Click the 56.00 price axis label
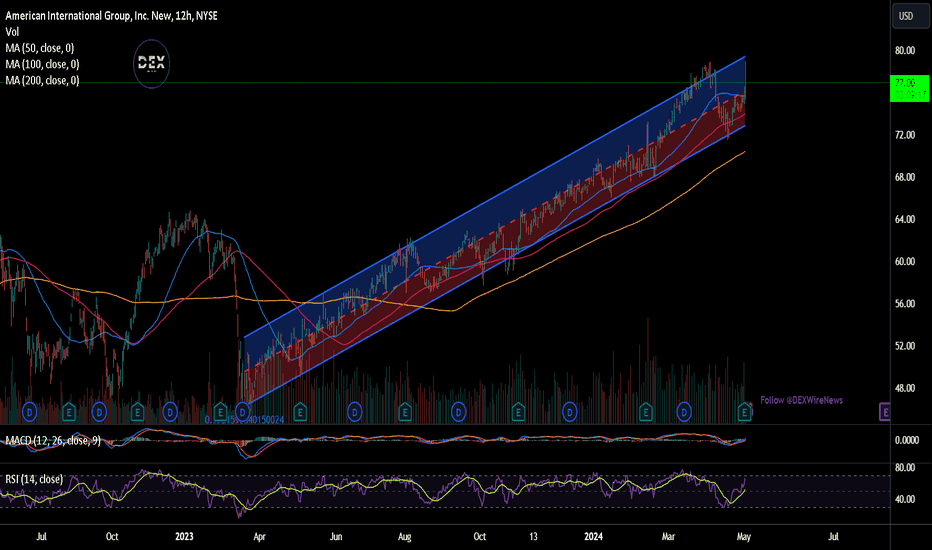Image resolution: width=932 pixels, height=550 pixels. tap(905, 304)
